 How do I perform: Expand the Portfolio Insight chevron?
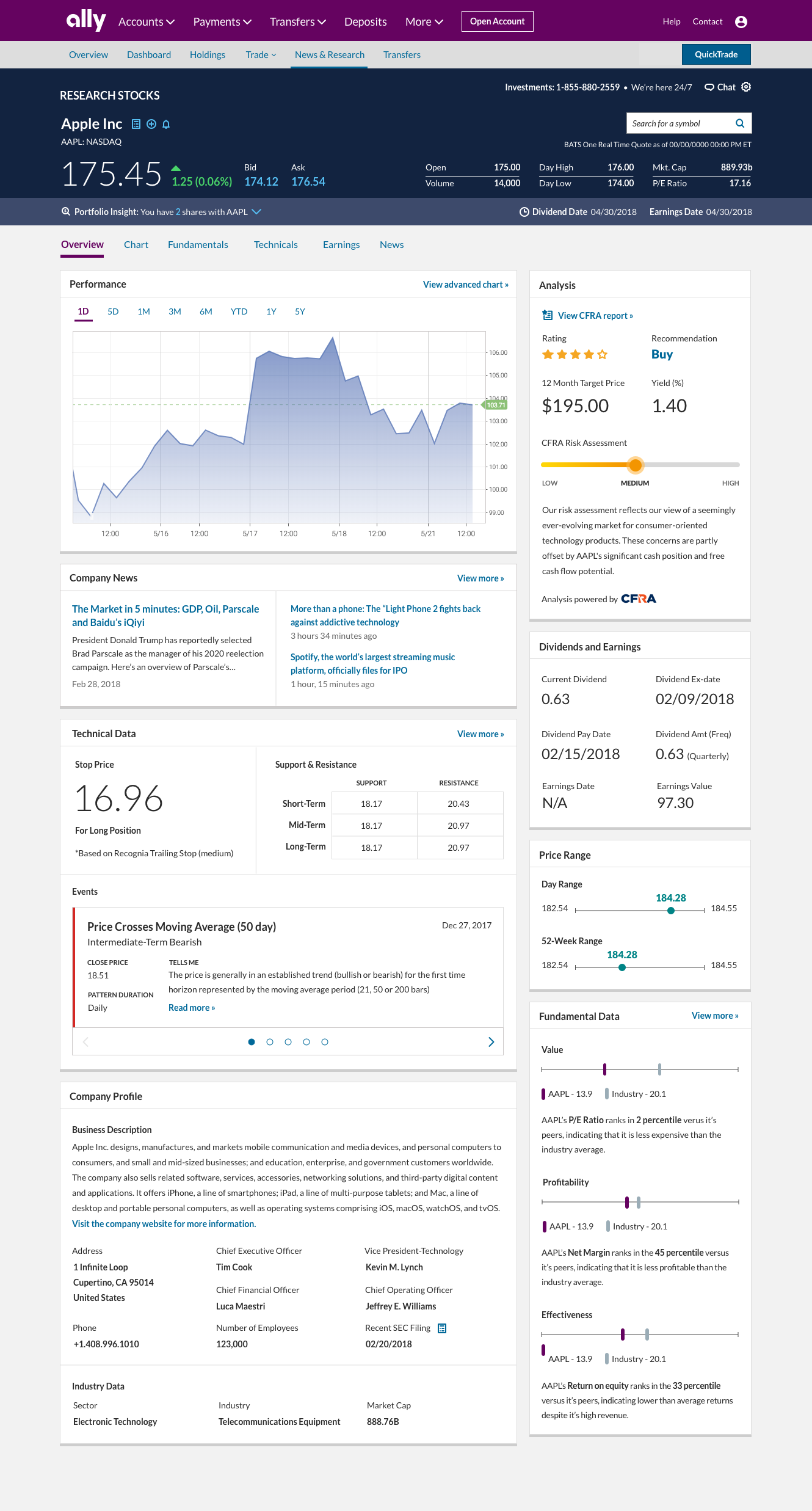pyautogui.click(x=256, y=212)
